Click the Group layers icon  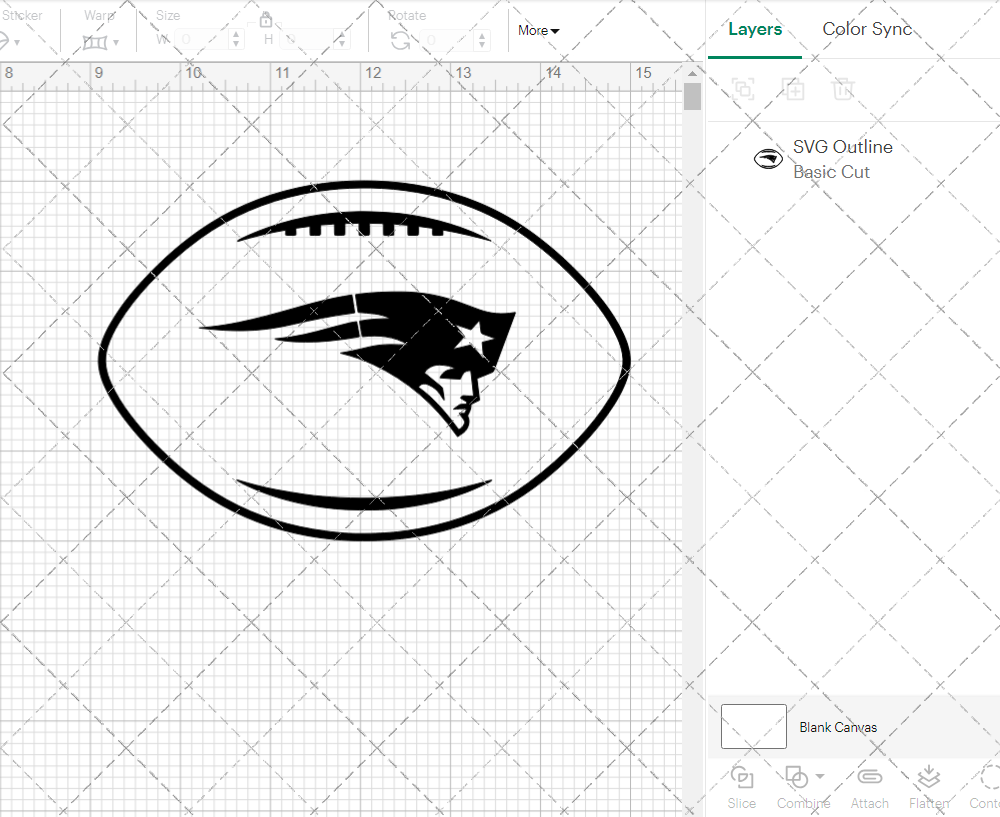point(743,89)
